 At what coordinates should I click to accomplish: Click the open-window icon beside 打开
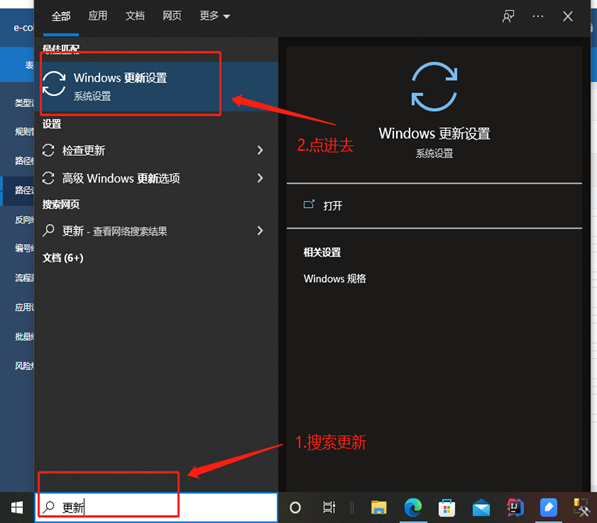309,205
